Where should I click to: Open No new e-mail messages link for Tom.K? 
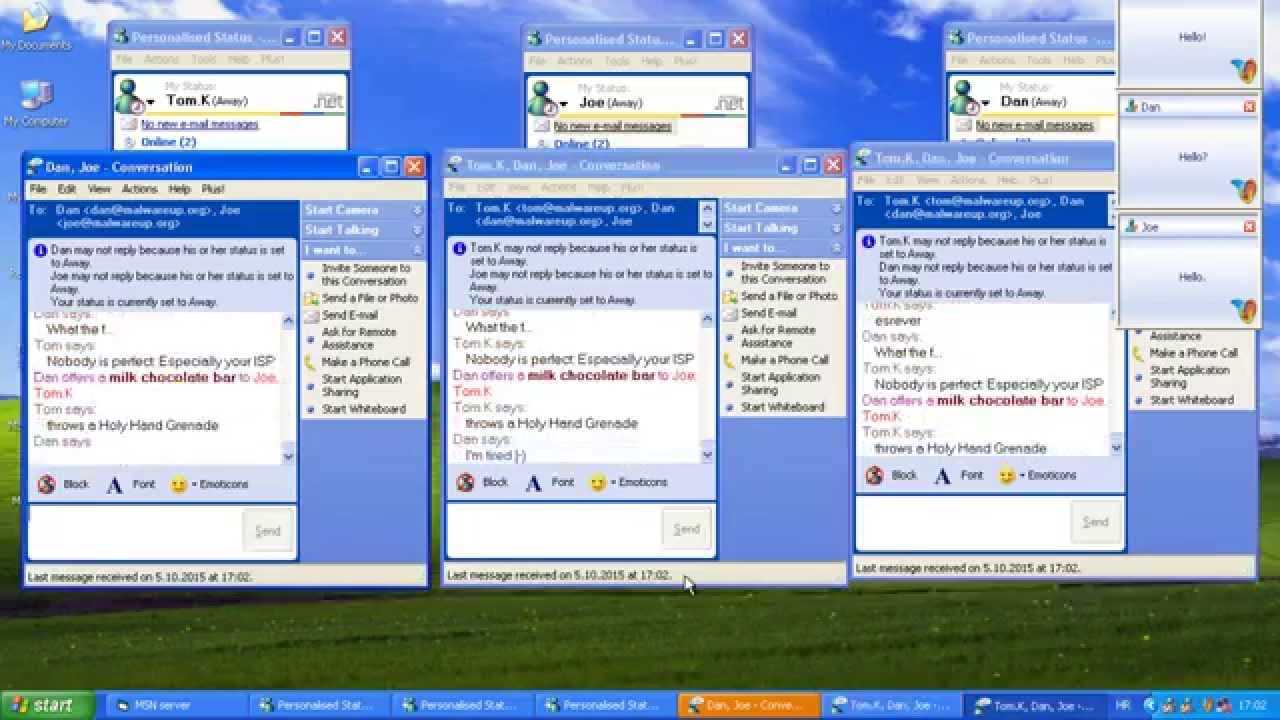pyautogui.click(x=200, y=125)
